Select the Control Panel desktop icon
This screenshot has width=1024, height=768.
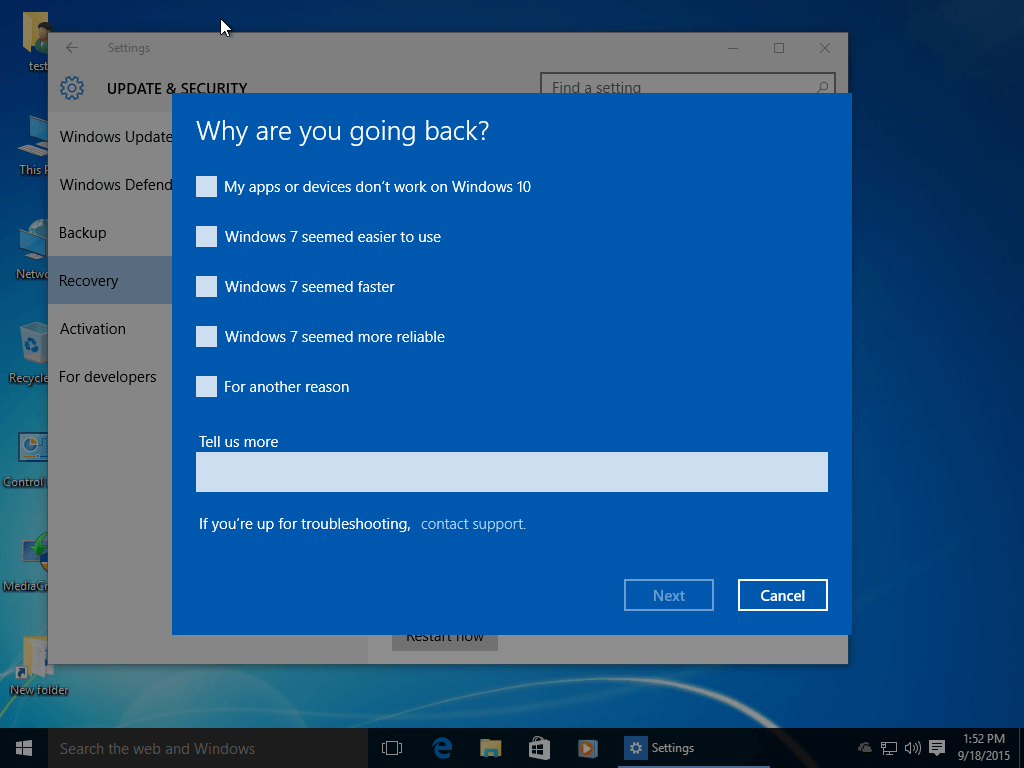click(x=26, y=460)
